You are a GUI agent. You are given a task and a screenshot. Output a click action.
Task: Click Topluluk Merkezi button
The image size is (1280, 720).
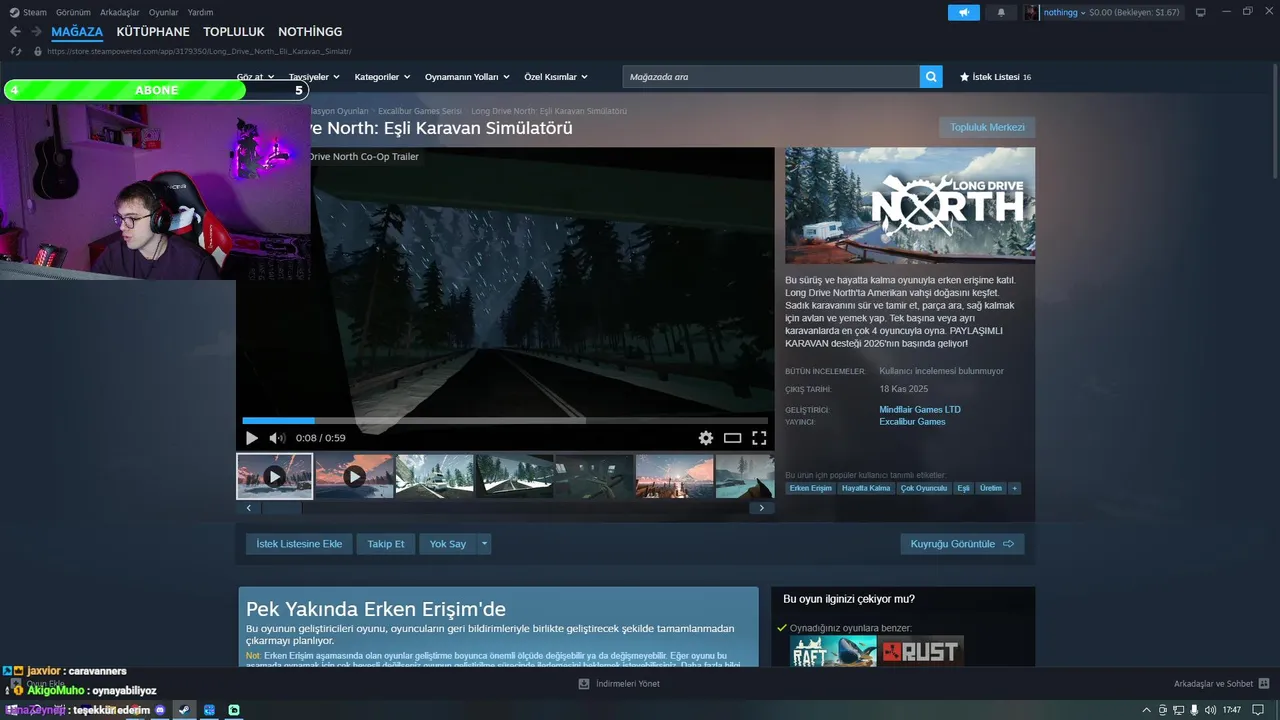(987, 127)
